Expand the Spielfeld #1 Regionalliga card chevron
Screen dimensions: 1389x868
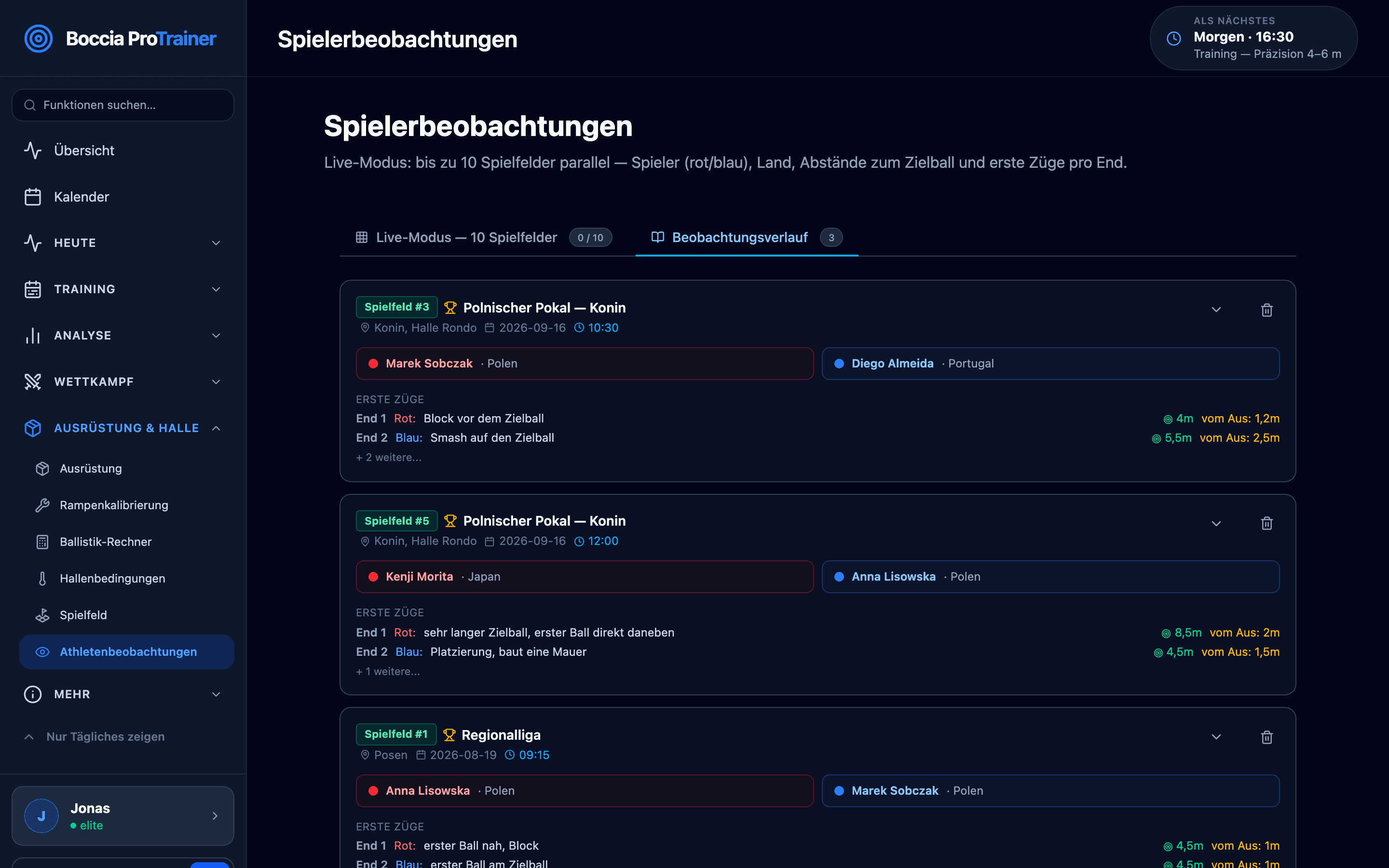click(x=1216, y=737)
